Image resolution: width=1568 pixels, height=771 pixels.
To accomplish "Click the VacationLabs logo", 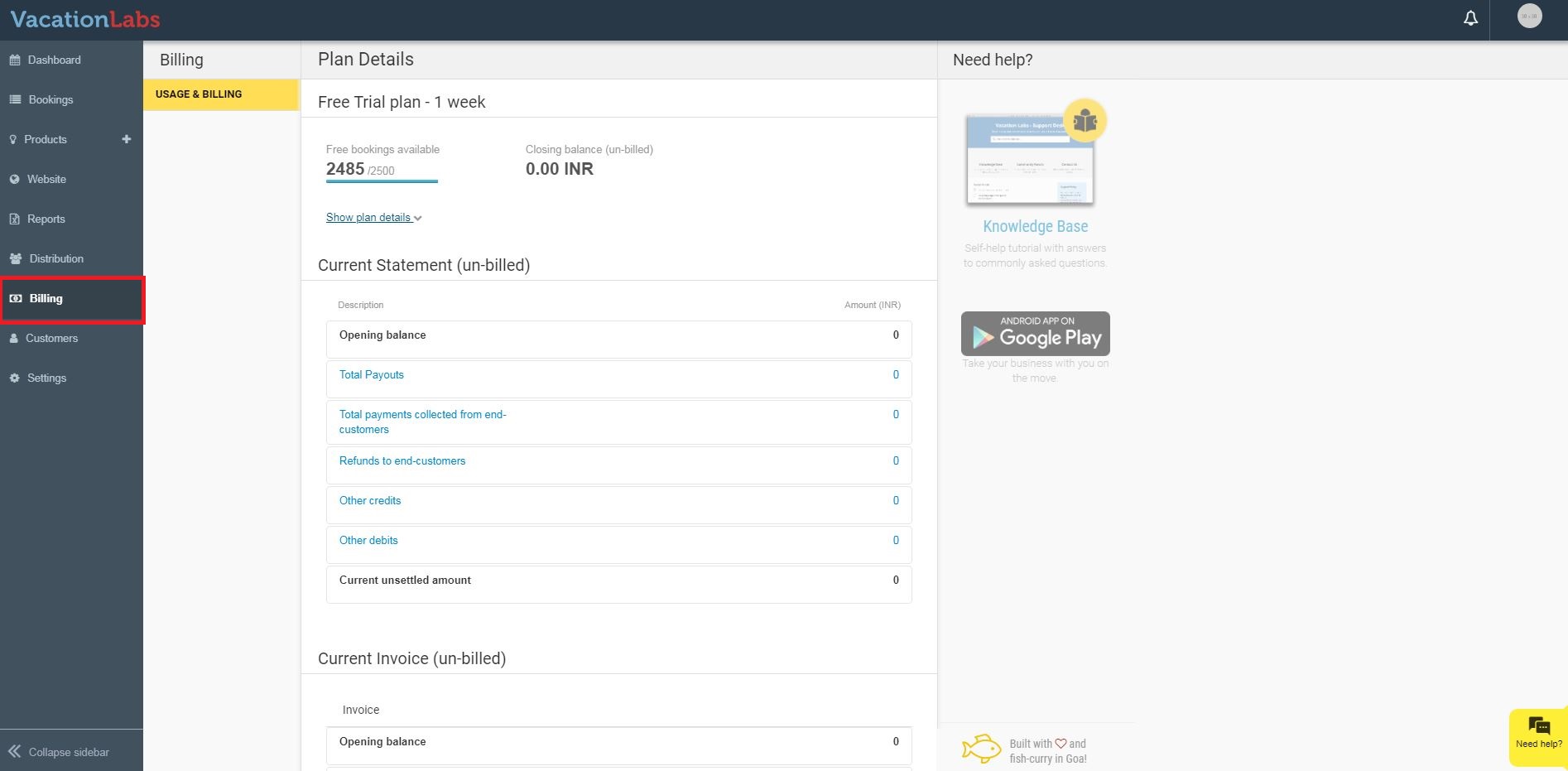I will (x=85, y=19).
